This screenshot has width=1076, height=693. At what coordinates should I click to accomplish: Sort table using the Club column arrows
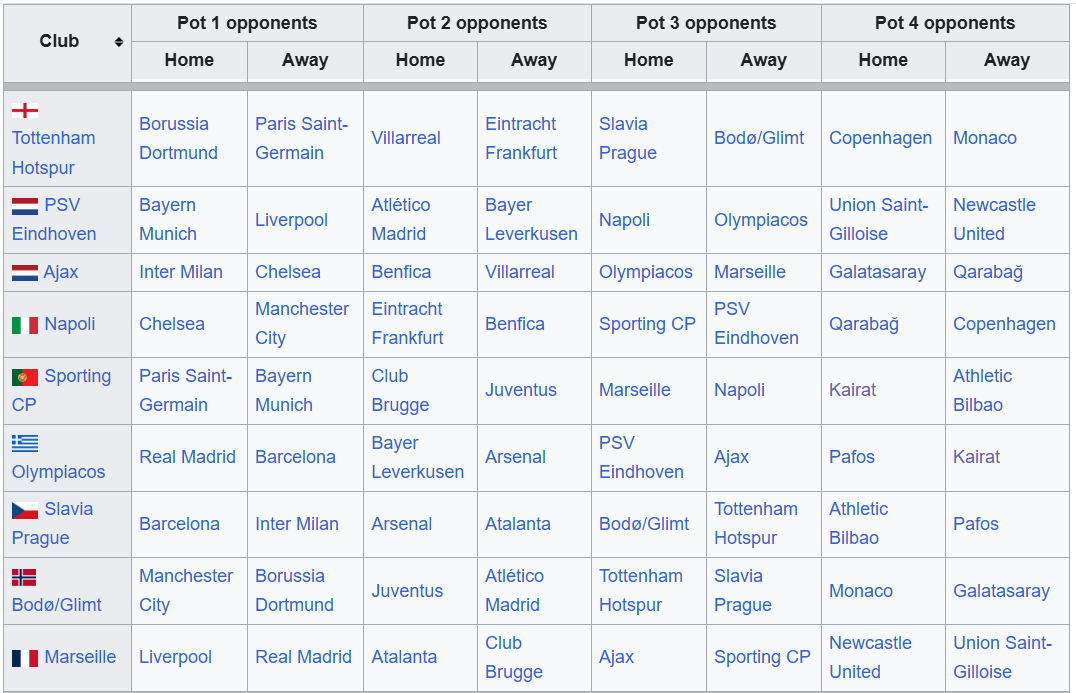coord(119,42)
